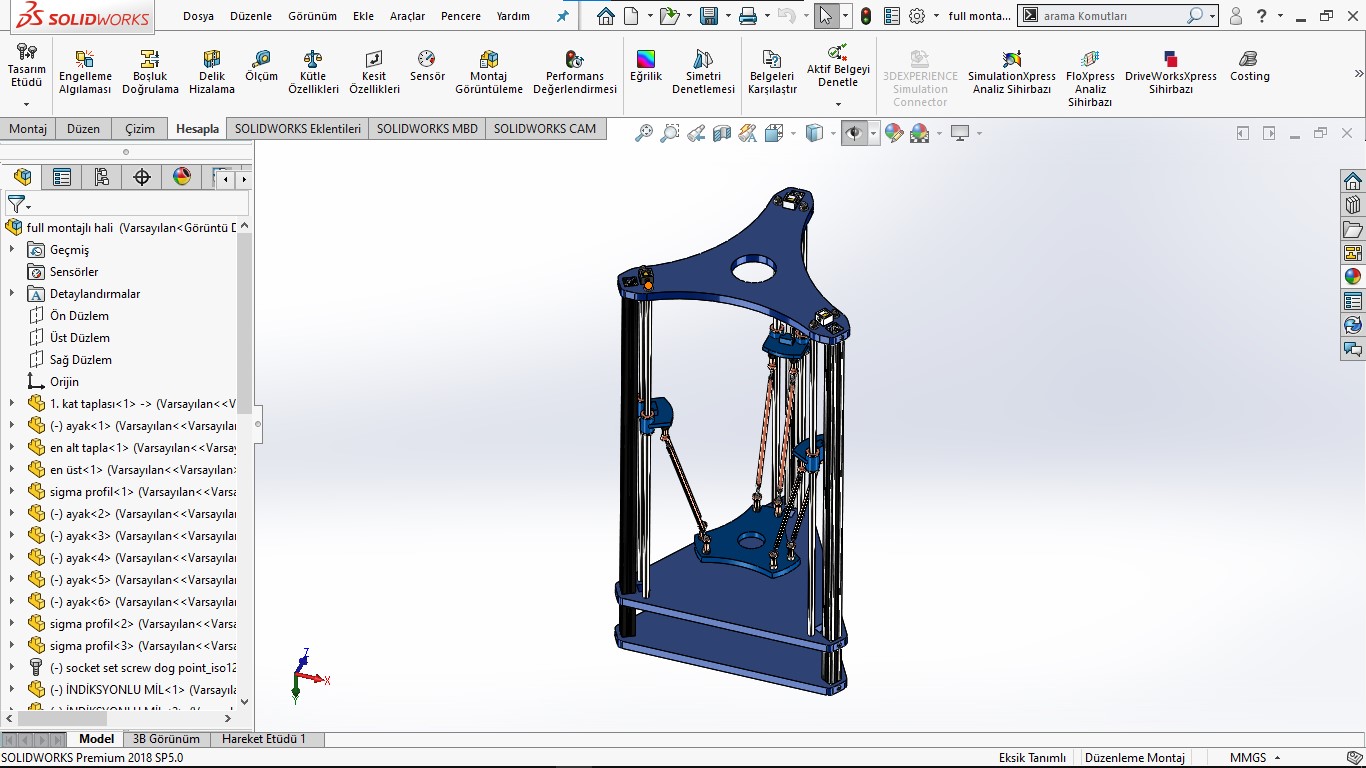Screen dimensions: 1366x768
Task: Open SOLIDWORKS CAM tab
Action: pyautogui.click(x=544, y=129)
